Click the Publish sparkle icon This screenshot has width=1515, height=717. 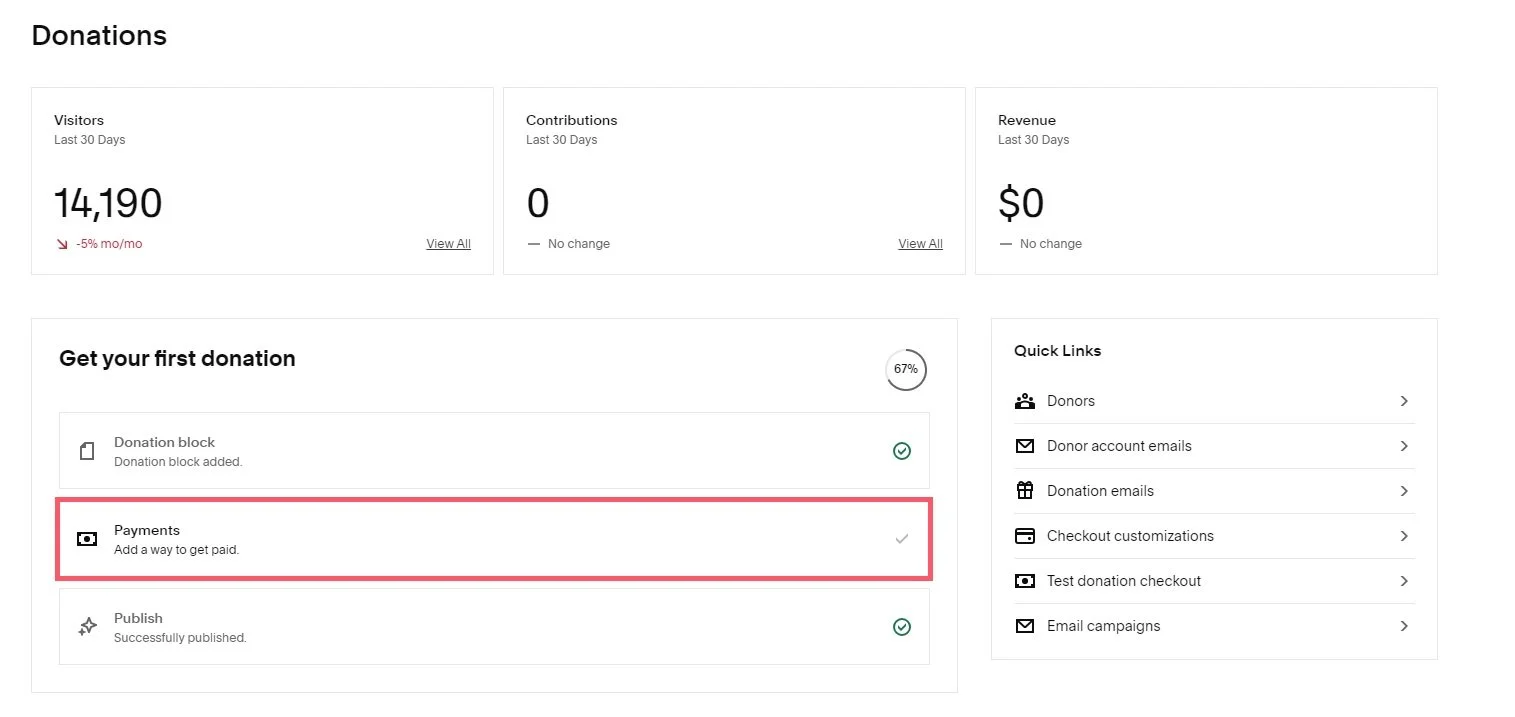tap(86, 626)
